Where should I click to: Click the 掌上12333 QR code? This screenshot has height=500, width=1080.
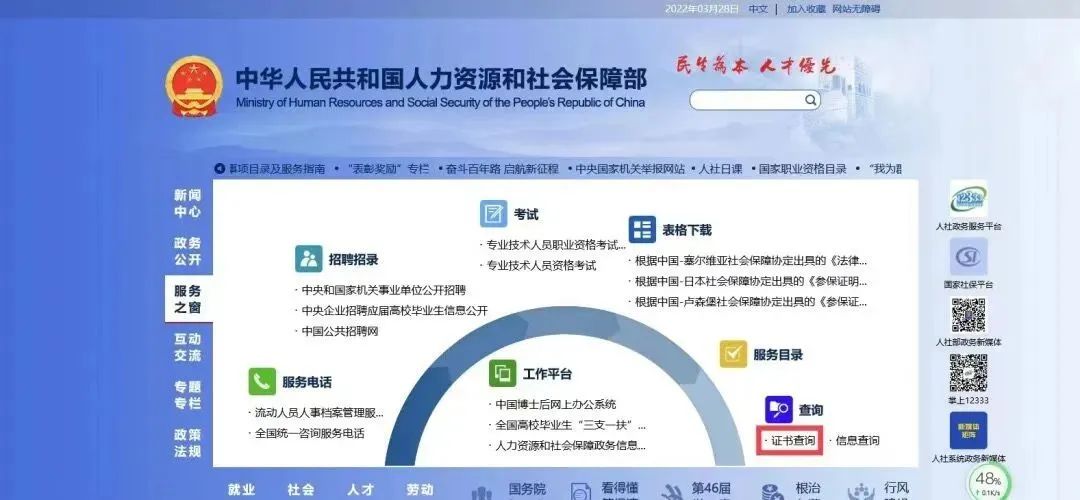968,373
